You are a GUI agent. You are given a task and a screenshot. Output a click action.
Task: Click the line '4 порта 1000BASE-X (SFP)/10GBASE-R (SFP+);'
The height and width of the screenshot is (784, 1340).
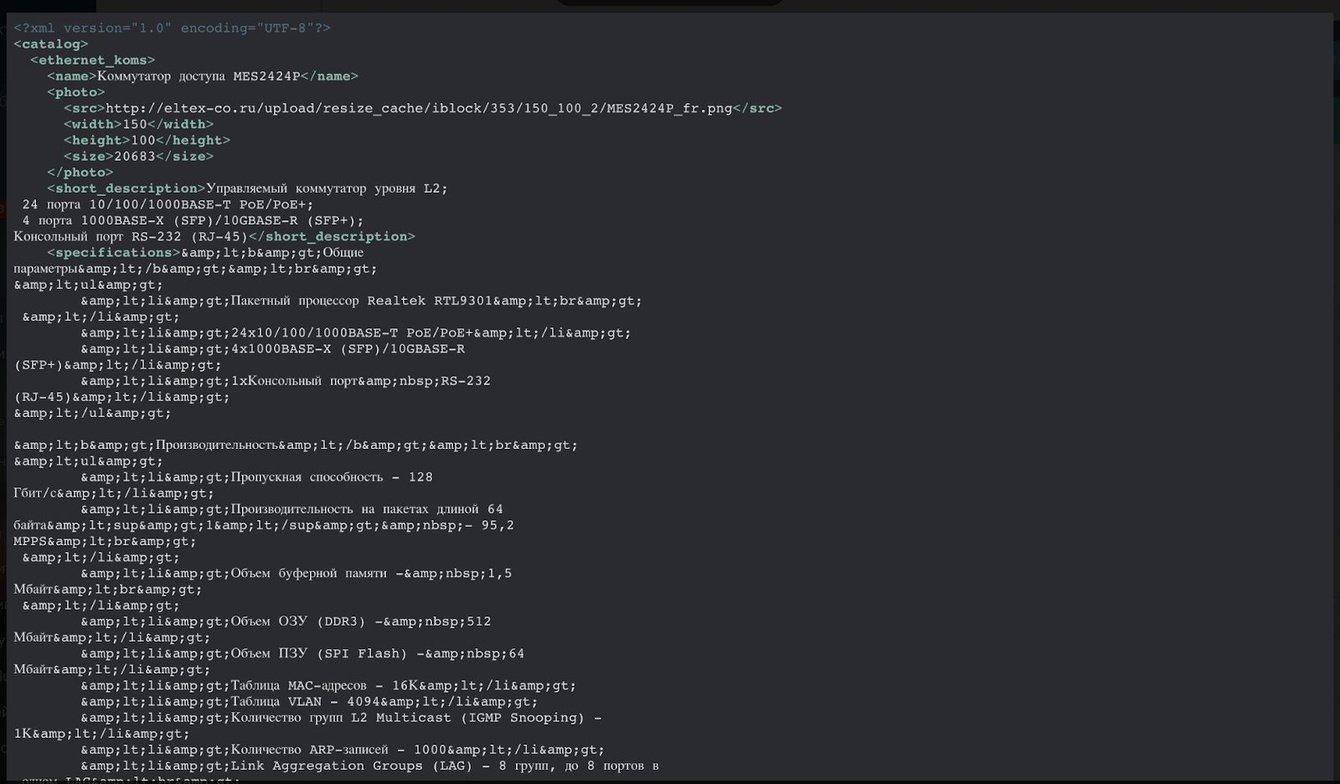pyautogui.click(x=193, y=220)
